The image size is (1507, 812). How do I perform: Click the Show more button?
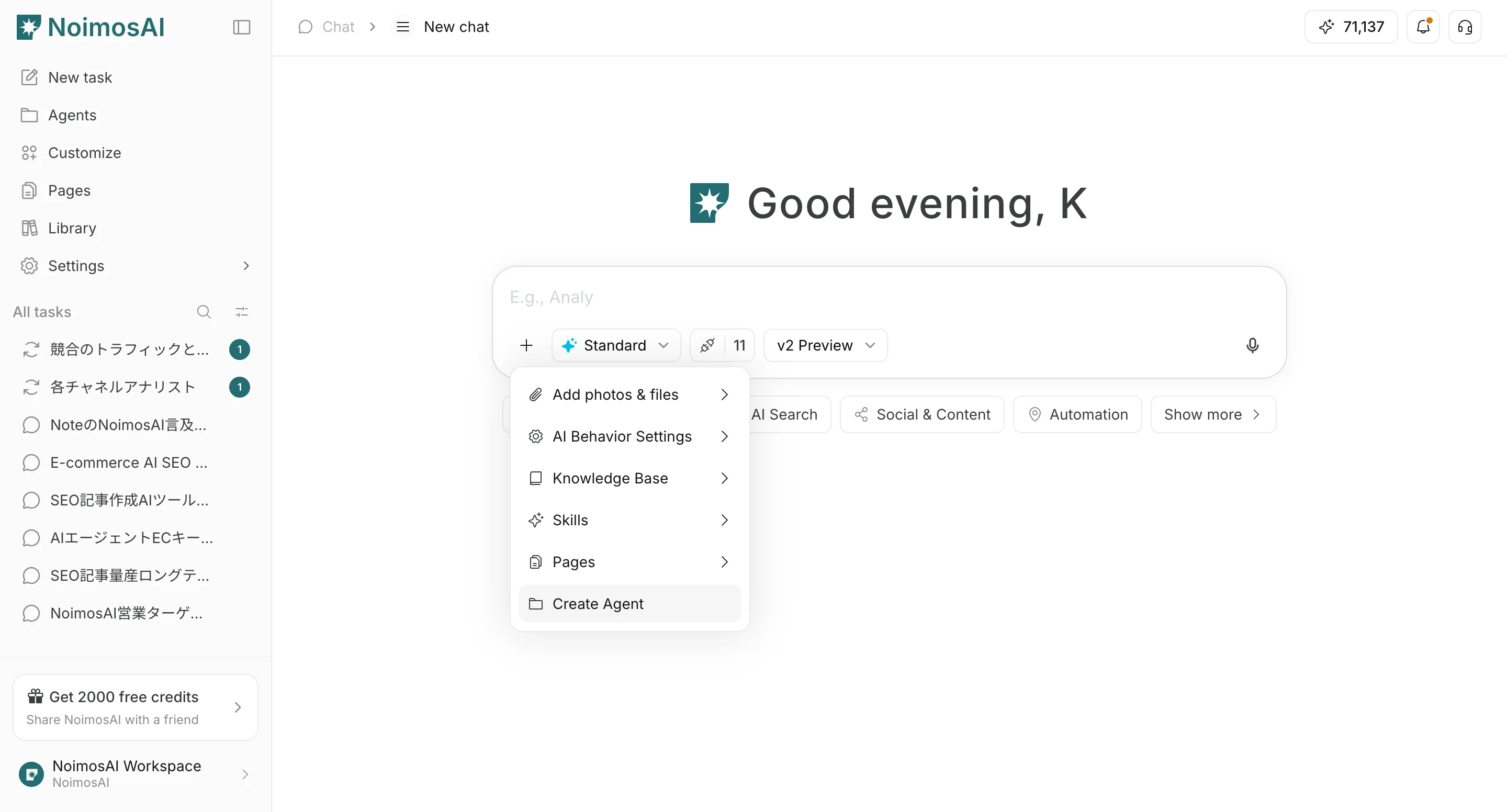[1213, 415]
